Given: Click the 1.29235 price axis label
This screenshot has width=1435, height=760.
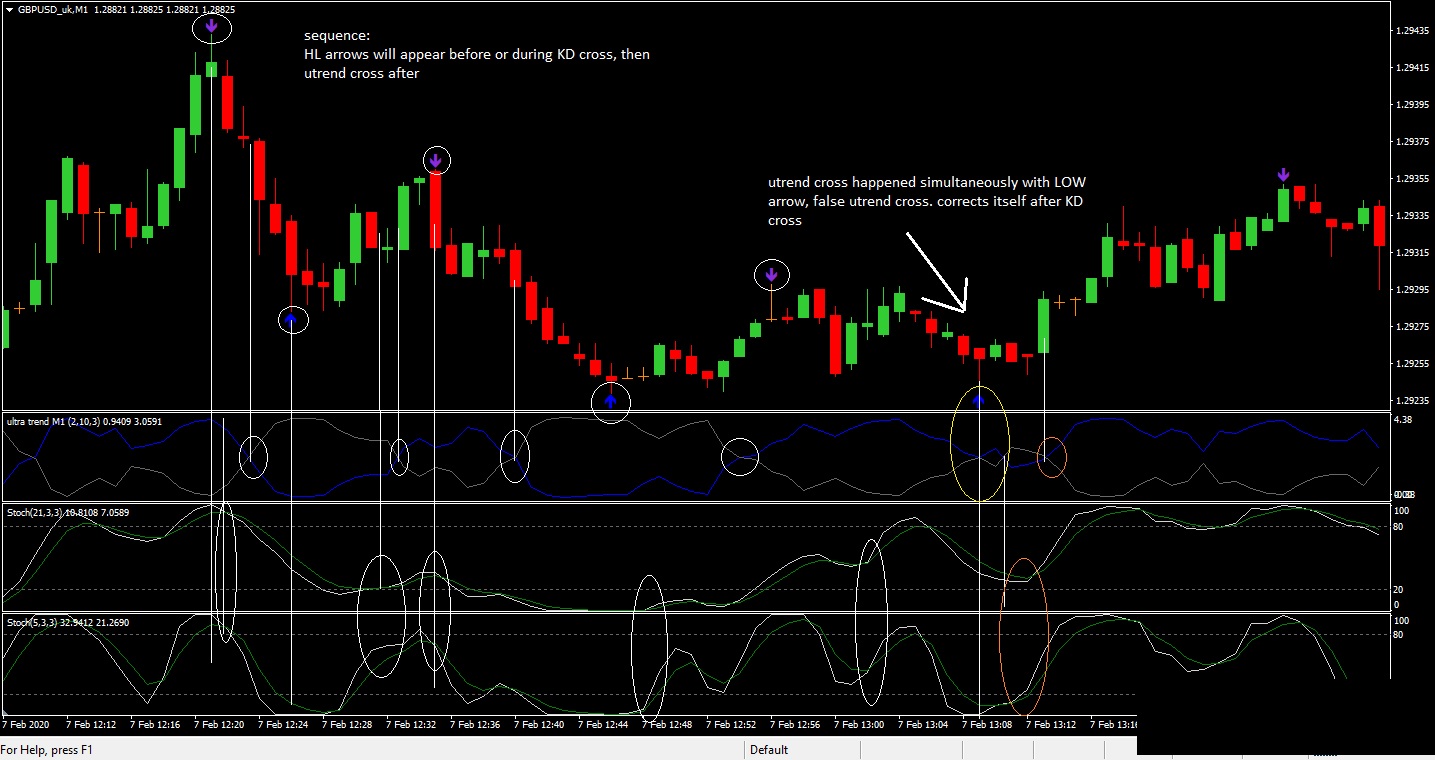Looking at the screenshot, I should coord(1411,401).
